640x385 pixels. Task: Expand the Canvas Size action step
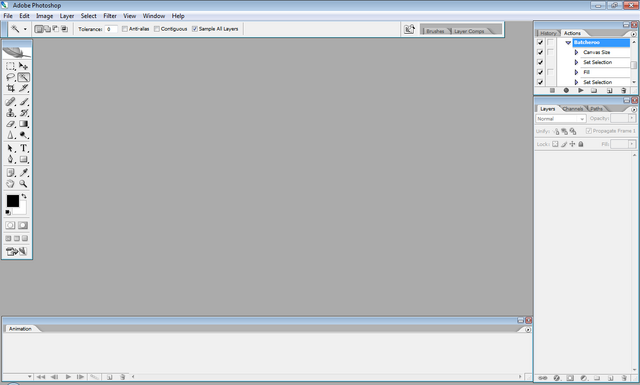[576, 52]
